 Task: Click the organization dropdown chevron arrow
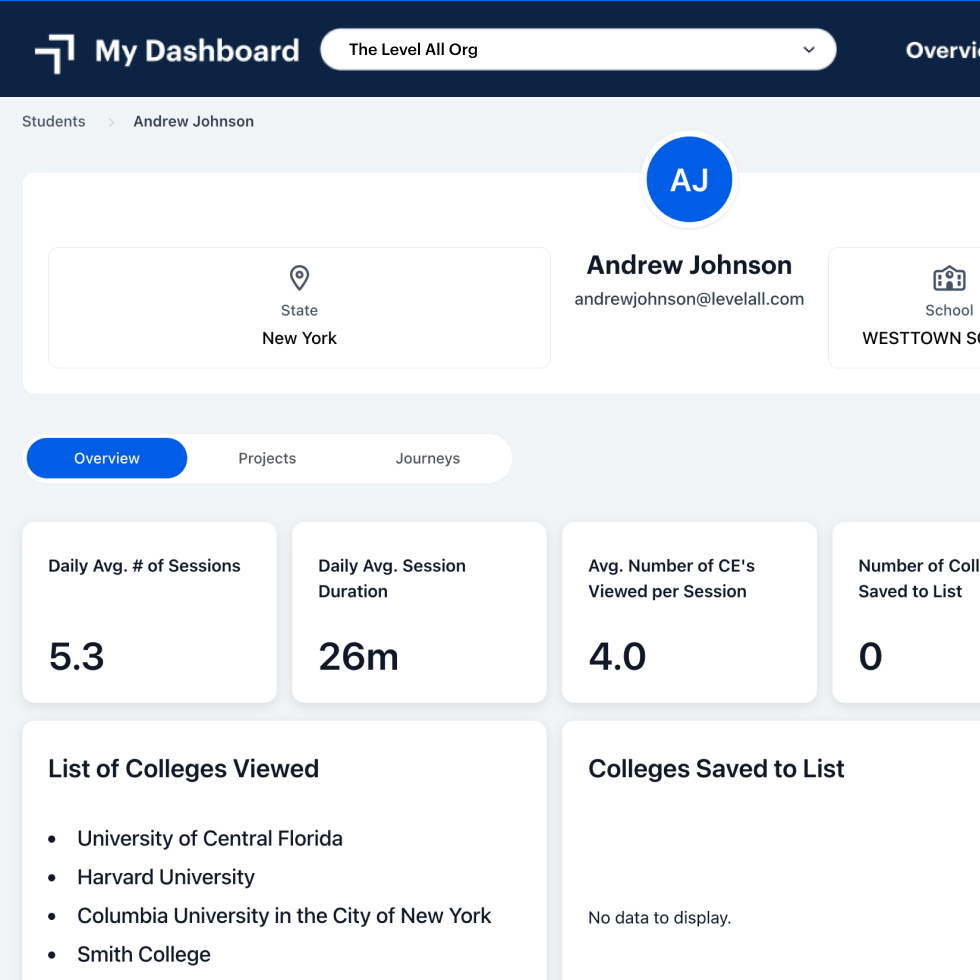809,49
